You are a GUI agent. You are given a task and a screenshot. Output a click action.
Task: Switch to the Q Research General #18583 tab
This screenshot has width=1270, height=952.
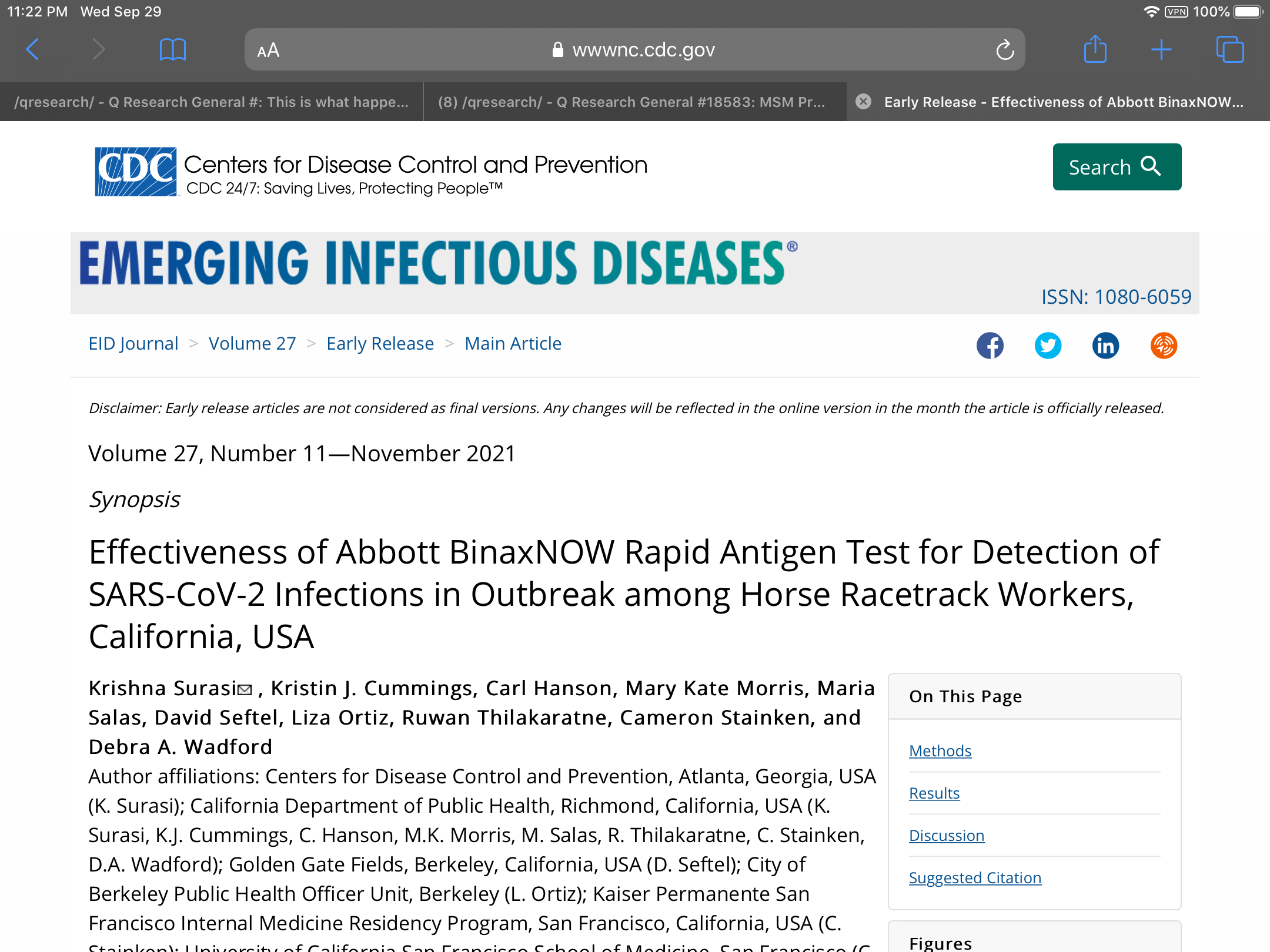pos(635,102)
